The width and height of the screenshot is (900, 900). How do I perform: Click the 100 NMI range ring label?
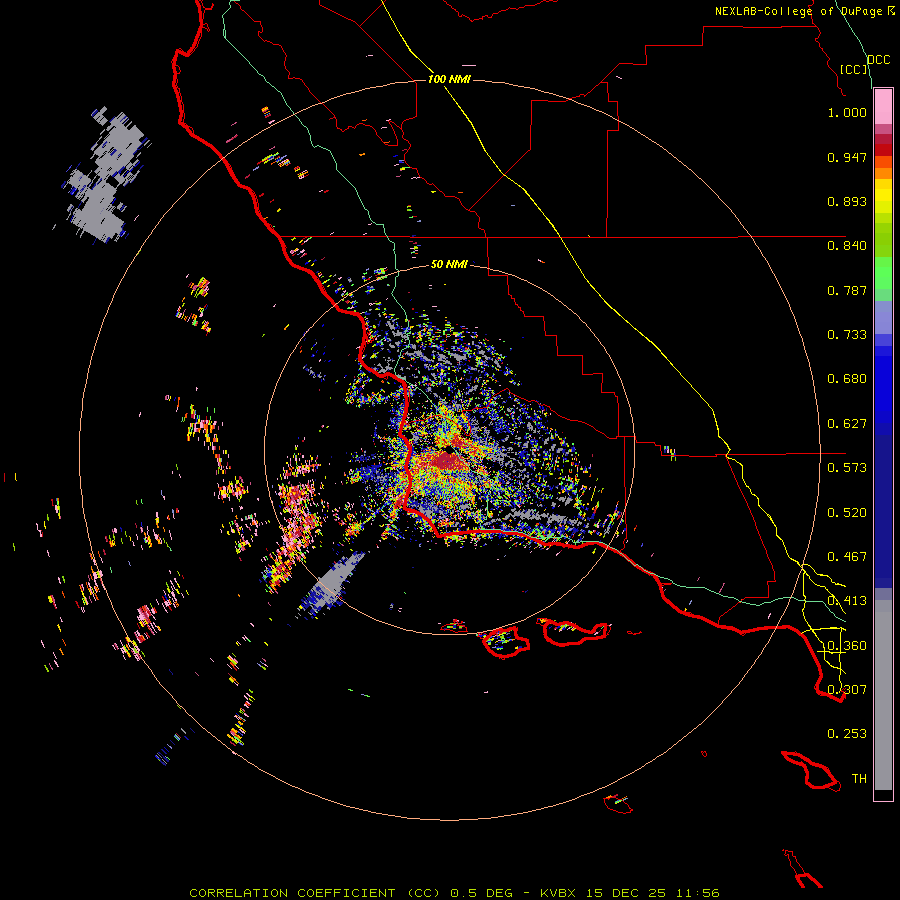[449, 79]
